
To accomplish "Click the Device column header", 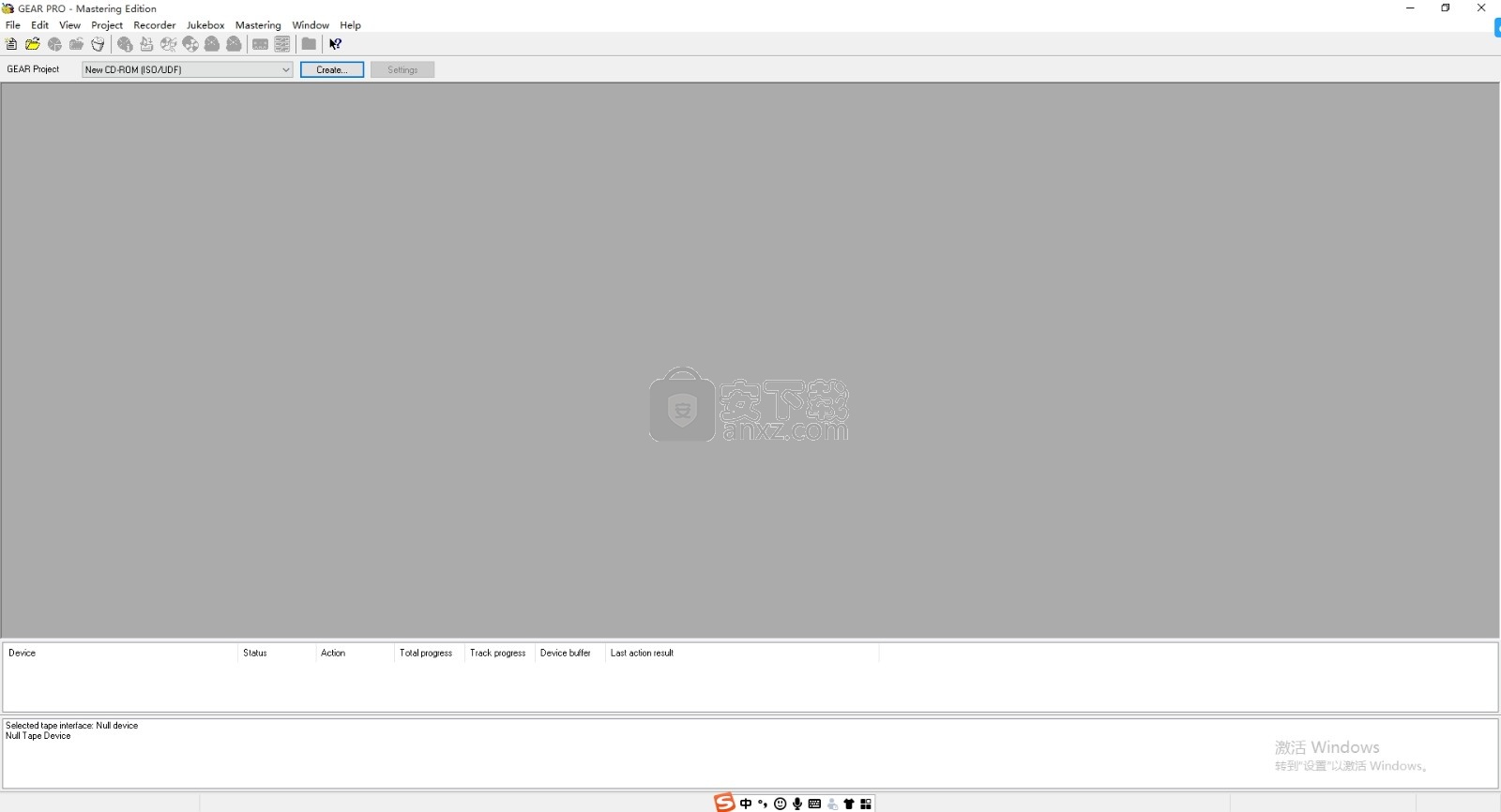I will (x=120, y=653).
